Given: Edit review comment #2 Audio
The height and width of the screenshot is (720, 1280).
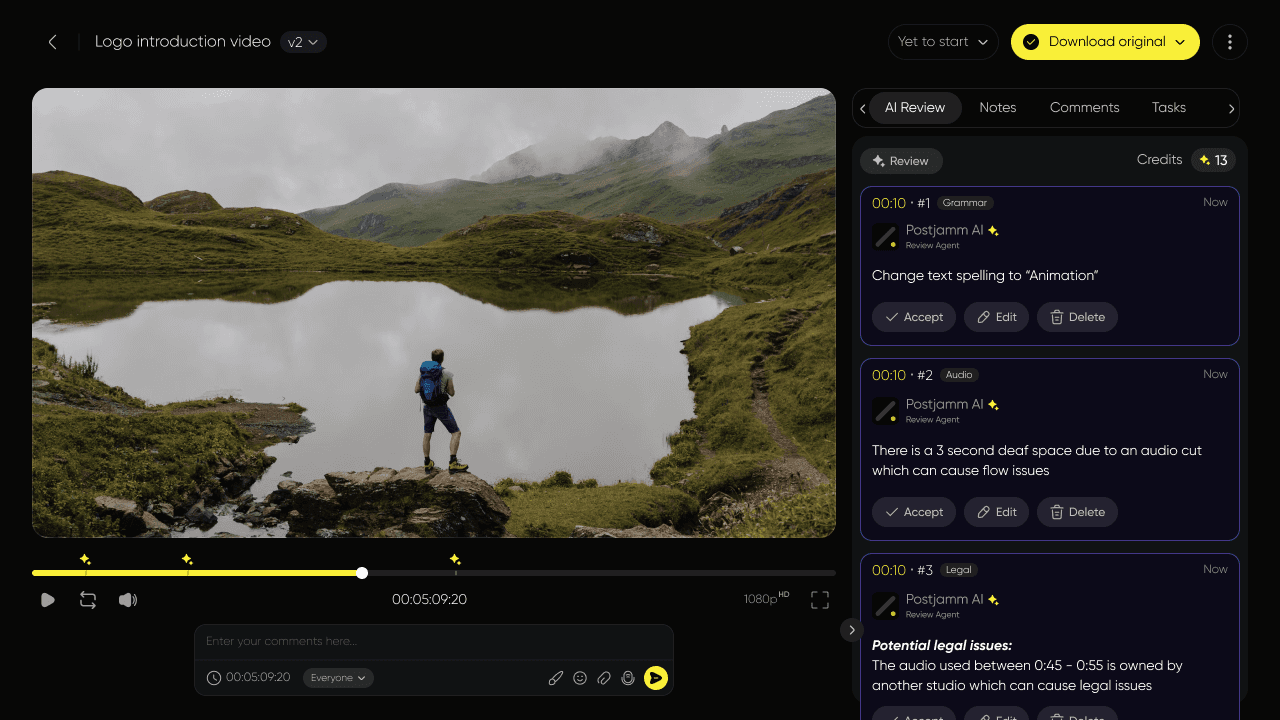Looking at the screenshot, I should (996, 512).
